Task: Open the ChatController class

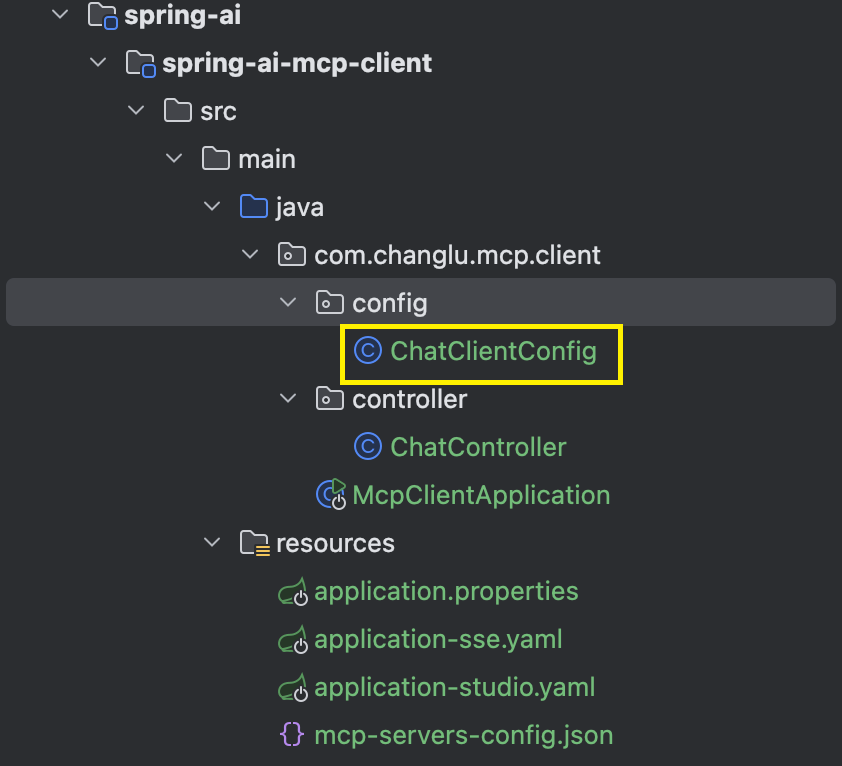Action: (x=478, y=447)
